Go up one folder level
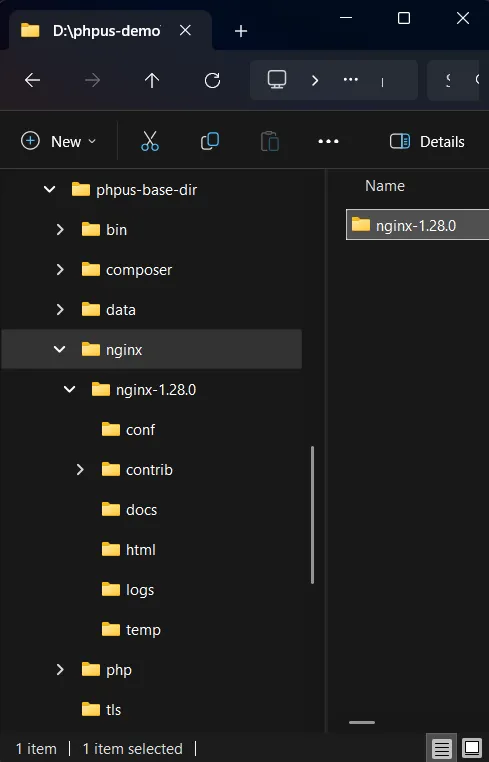 point(152,80)
